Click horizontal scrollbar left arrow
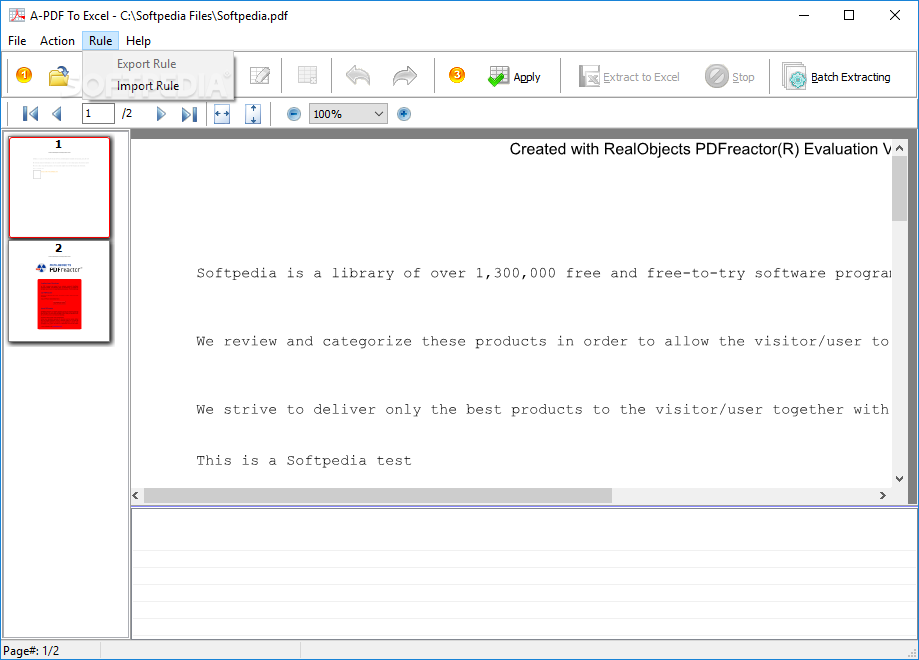Image resolution: width=919 pixels, height=660 pixels. coord(136,495)
